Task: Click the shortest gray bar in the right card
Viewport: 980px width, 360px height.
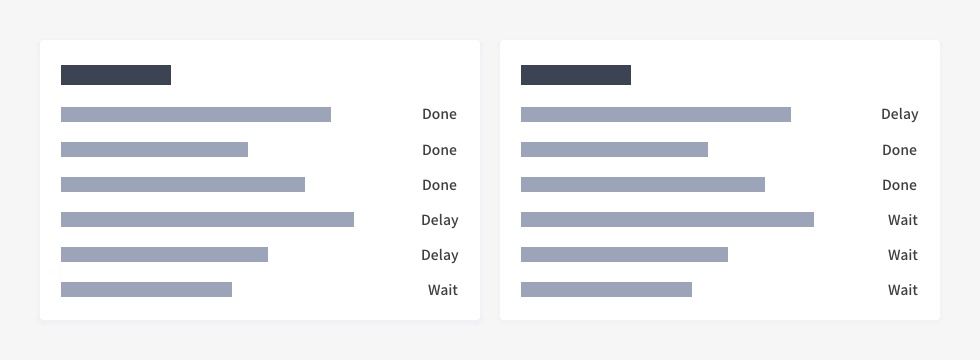Action: point(606,289)
